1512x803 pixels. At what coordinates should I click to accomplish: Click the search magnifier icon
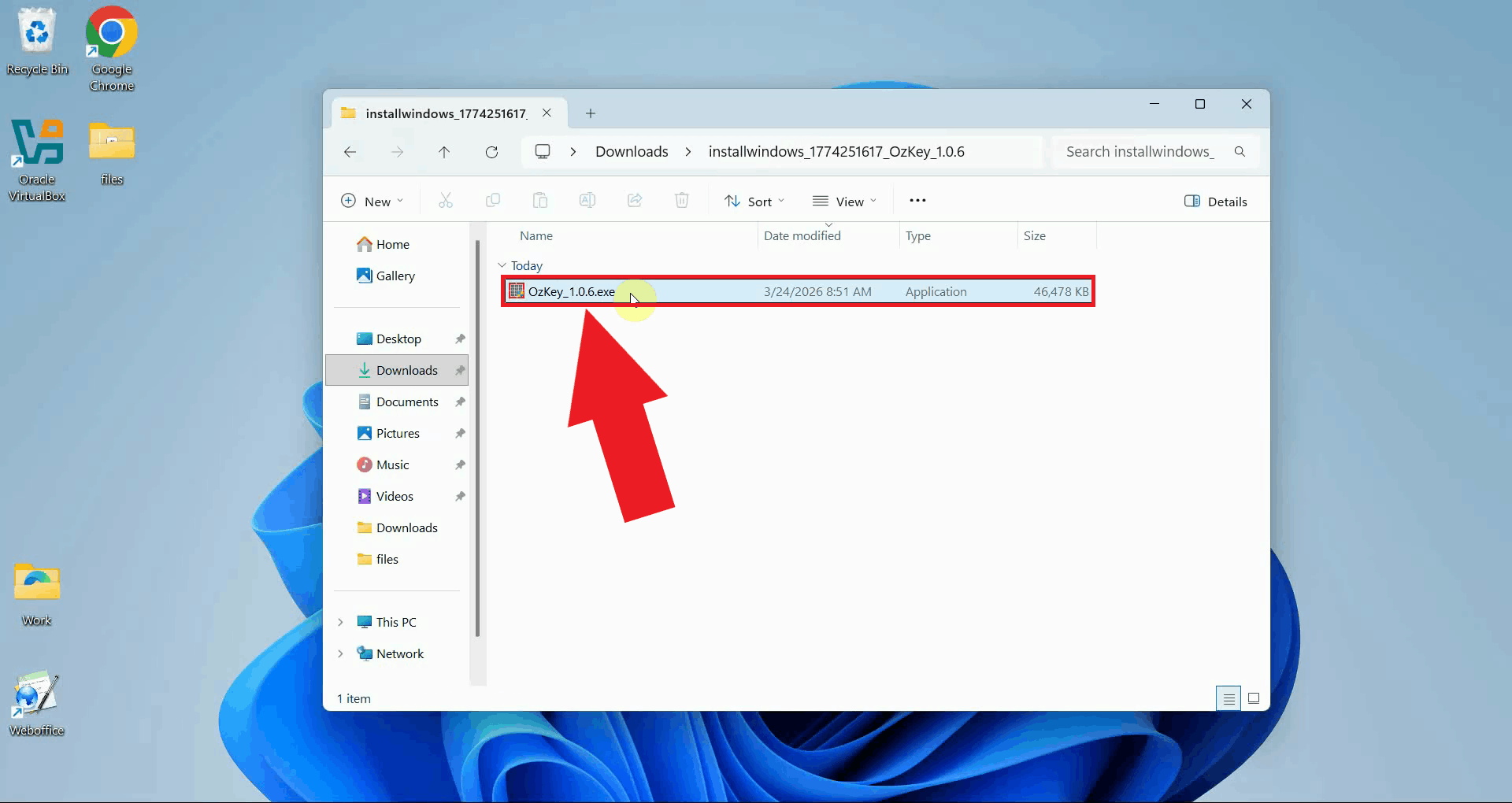pos(1240,151)
